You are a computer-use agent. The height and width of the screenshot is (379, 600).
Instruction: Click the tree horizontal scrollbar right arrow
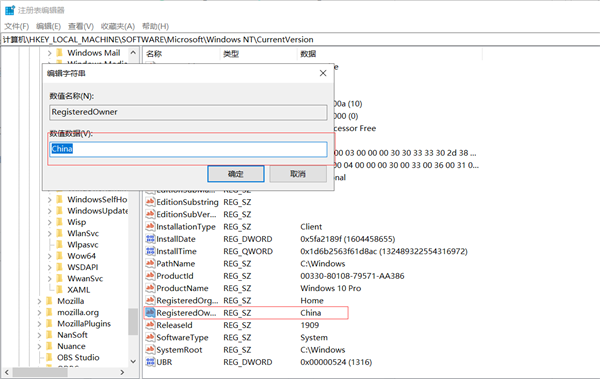pos(122,372)
